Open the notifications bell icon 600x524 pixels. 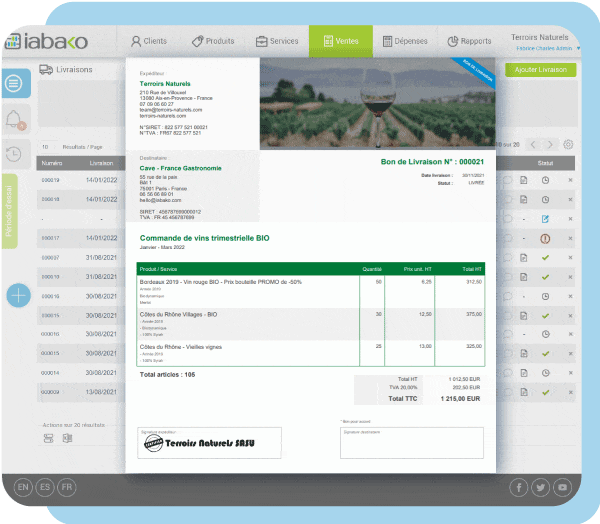(x=14, y=119)
